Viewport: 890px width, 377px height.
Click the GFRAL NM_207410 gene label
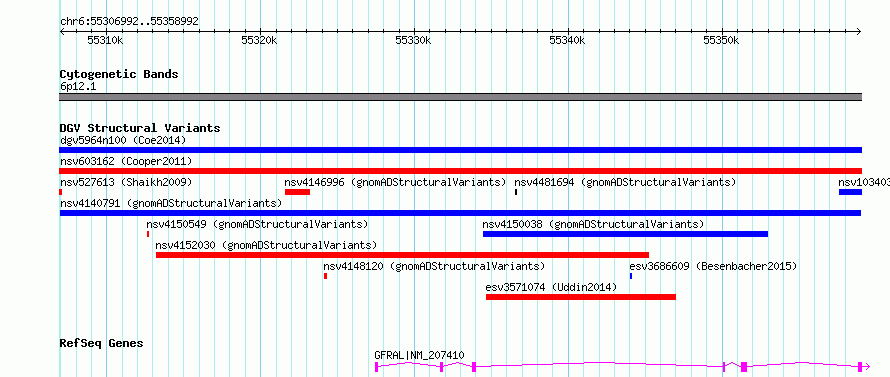419,355
